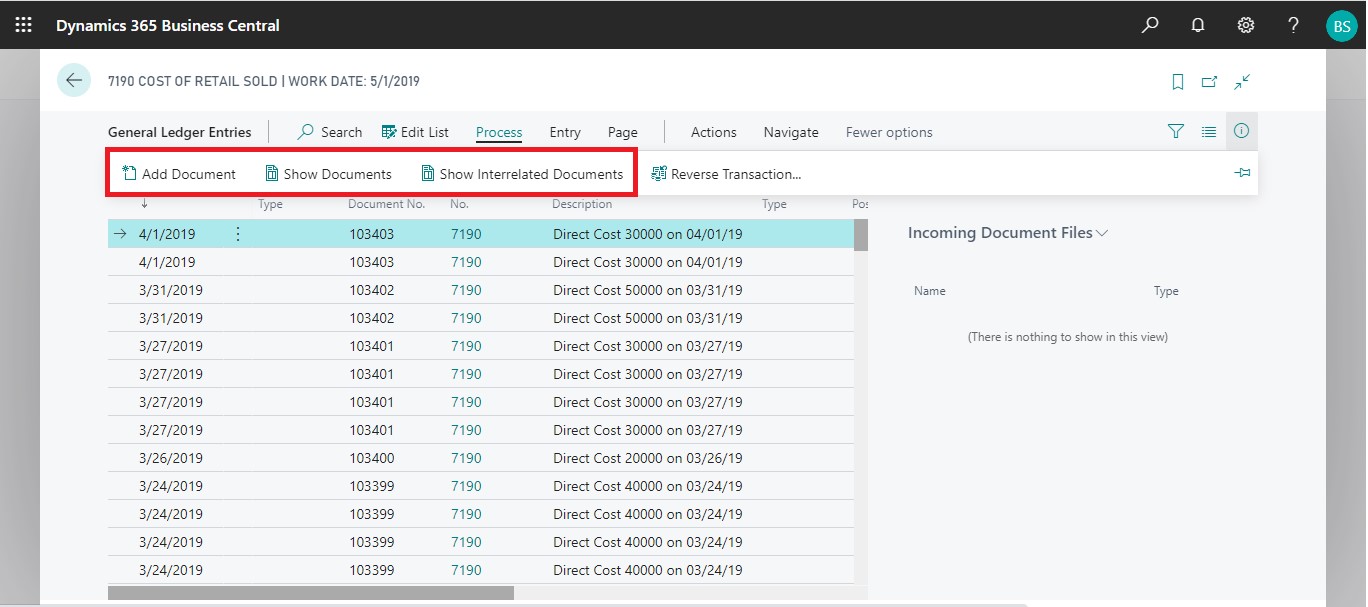Open the app launcher waffle icon
The width and height of the screenshot is (1368, 607).
23,25
